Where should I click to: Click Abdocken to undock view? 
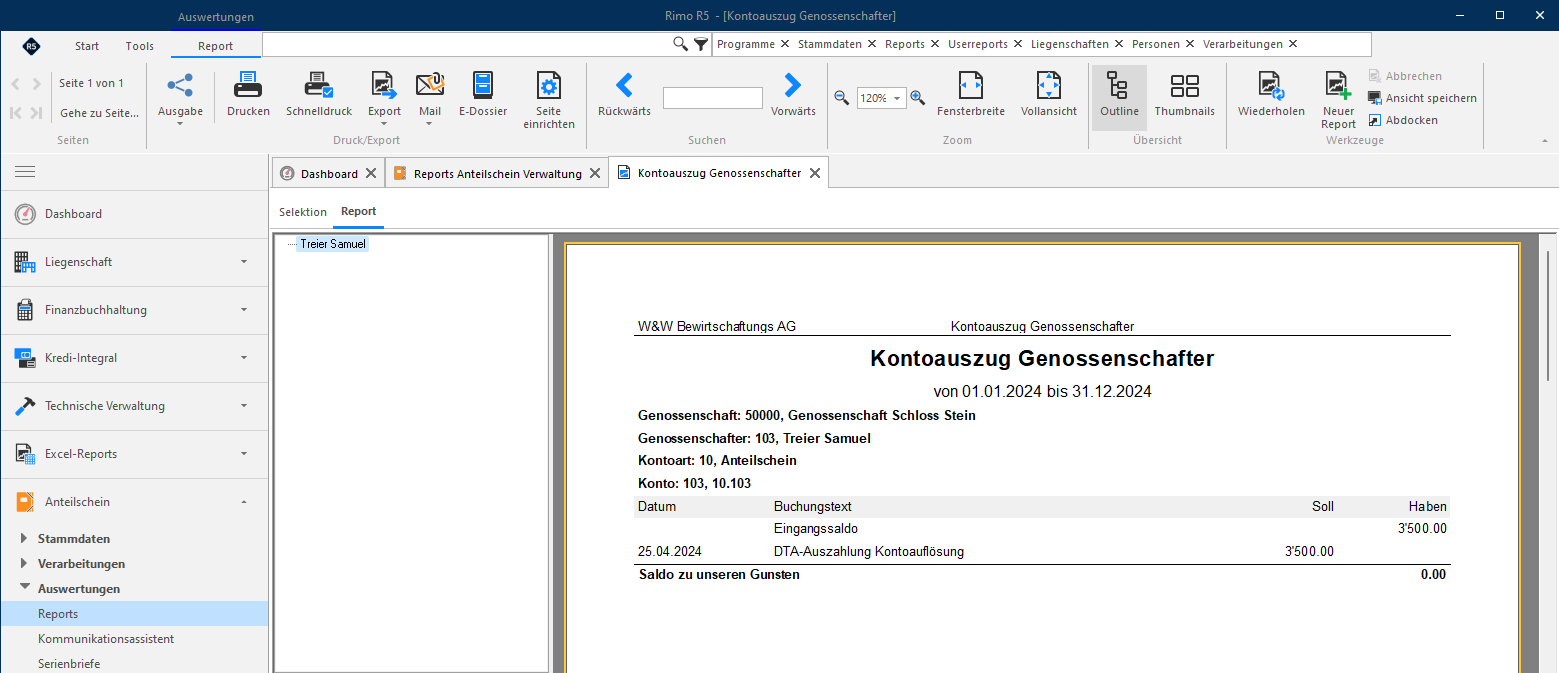pos(1403,120)
